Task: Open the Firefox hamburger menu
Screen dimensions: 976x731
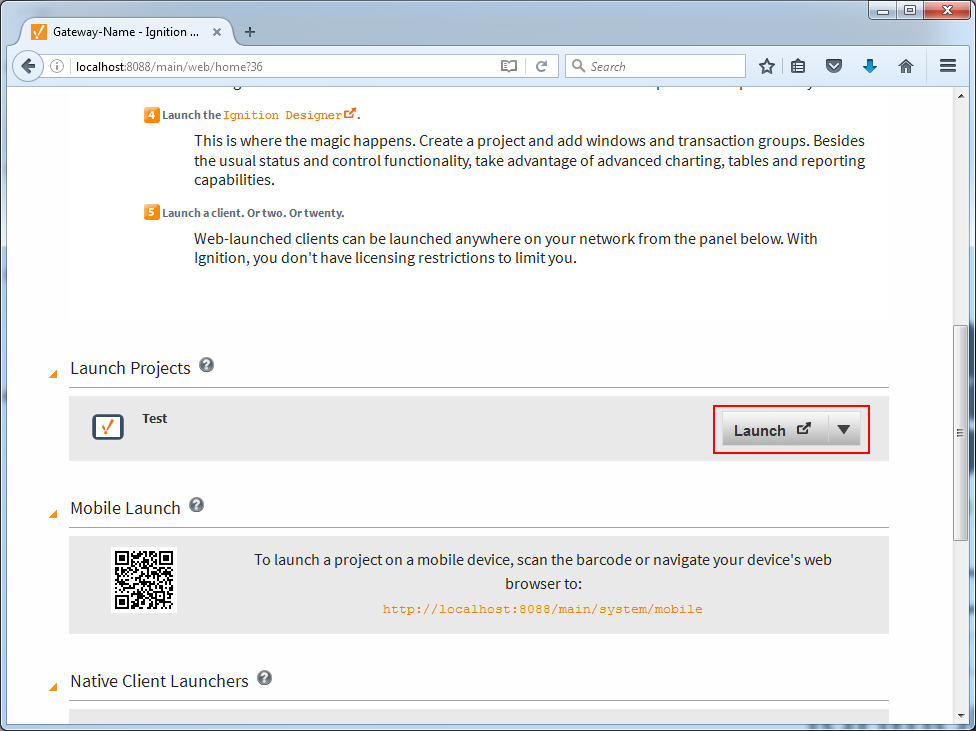Action: point(947,66)
